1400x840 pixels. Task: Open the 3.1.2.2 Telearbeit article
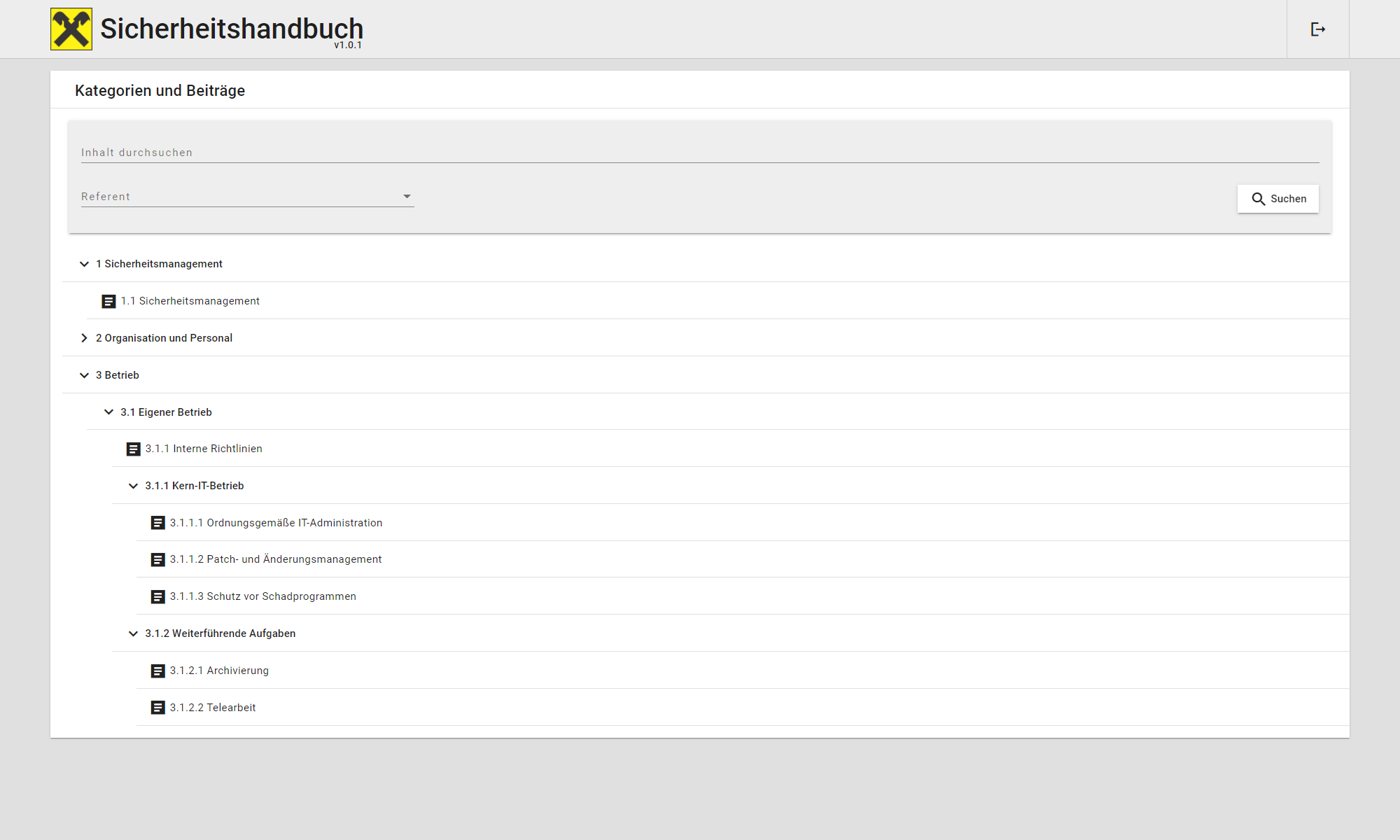click(213, 708)
